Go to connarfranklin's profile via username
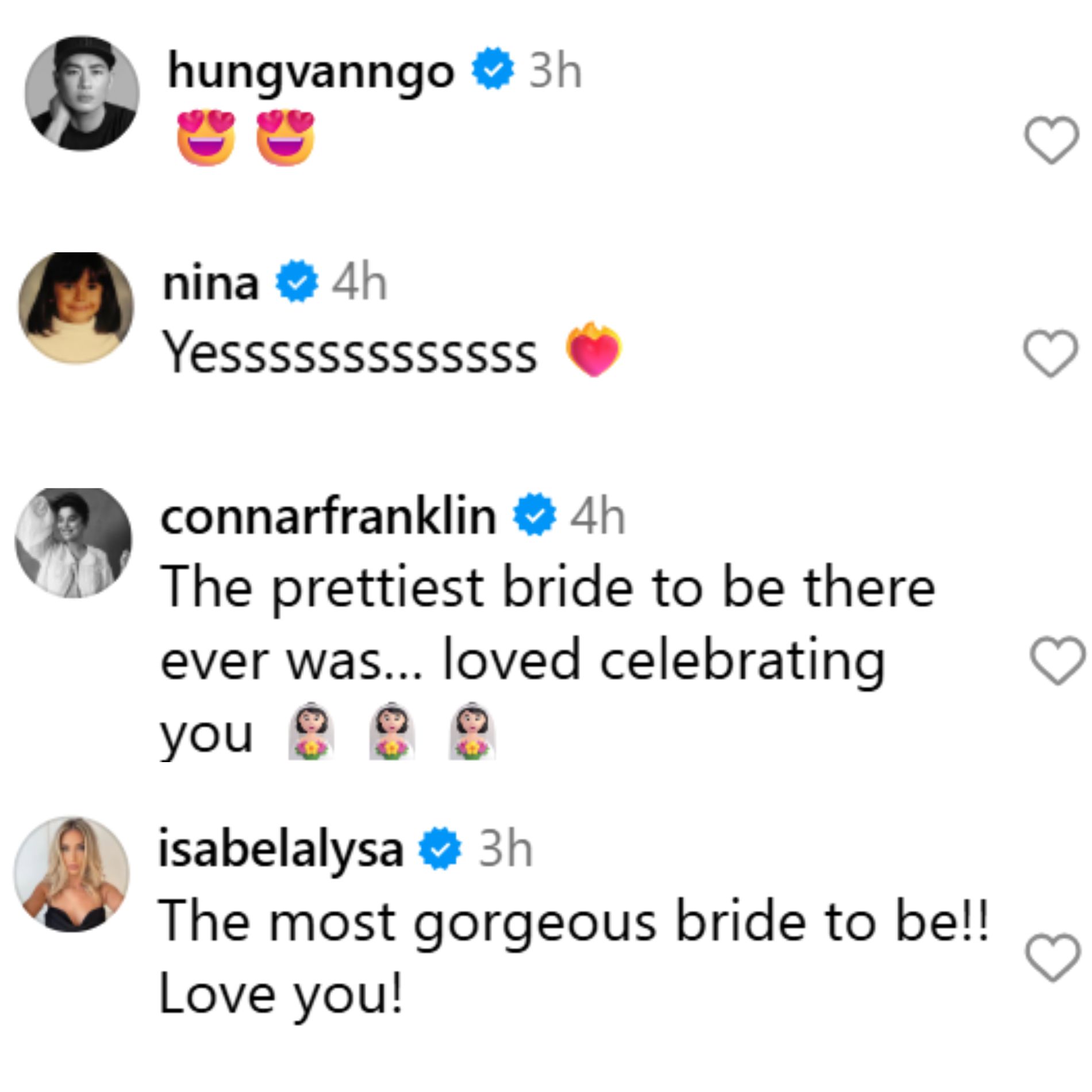1092x1092 pixels. pos(328,517)
